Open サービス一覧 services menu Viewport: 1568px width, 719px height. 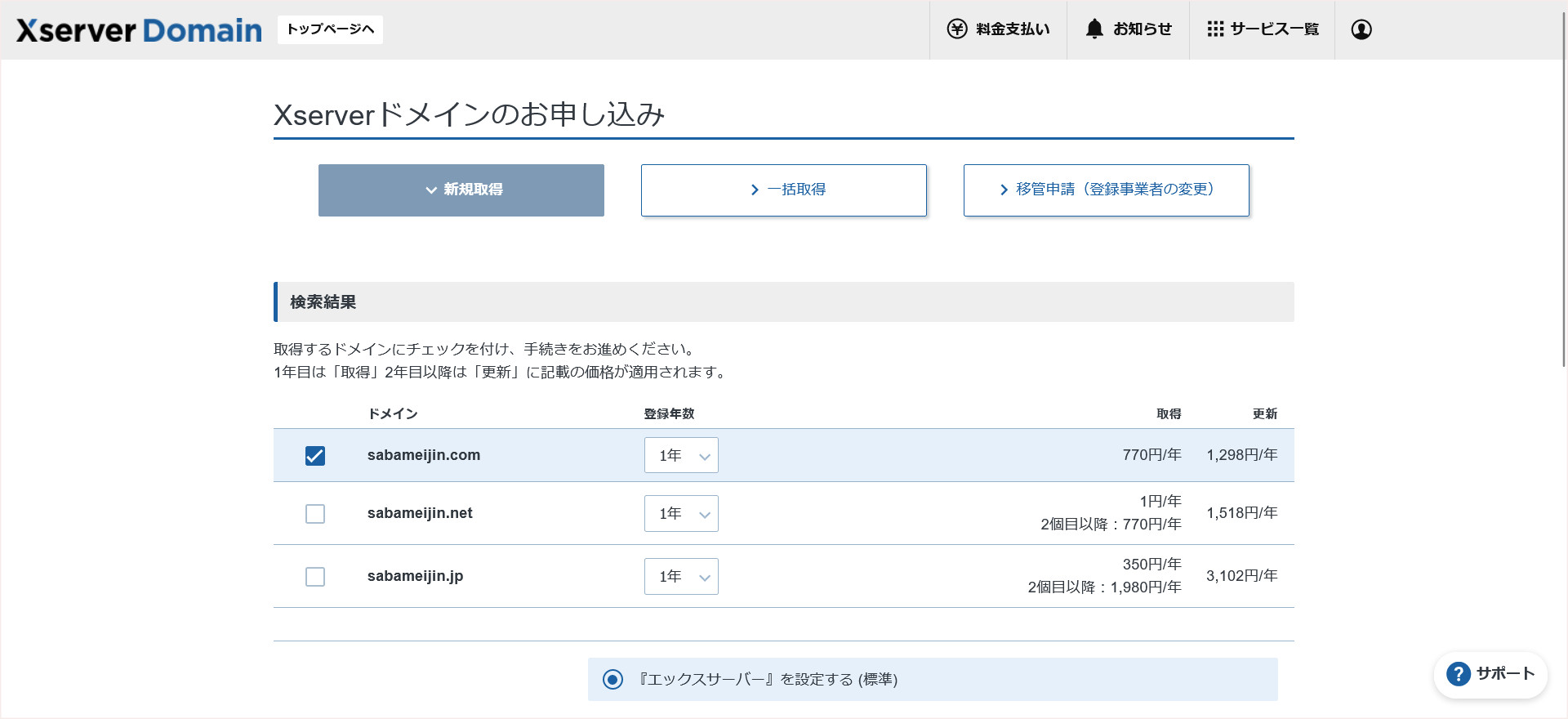(x=1263, y=29)
